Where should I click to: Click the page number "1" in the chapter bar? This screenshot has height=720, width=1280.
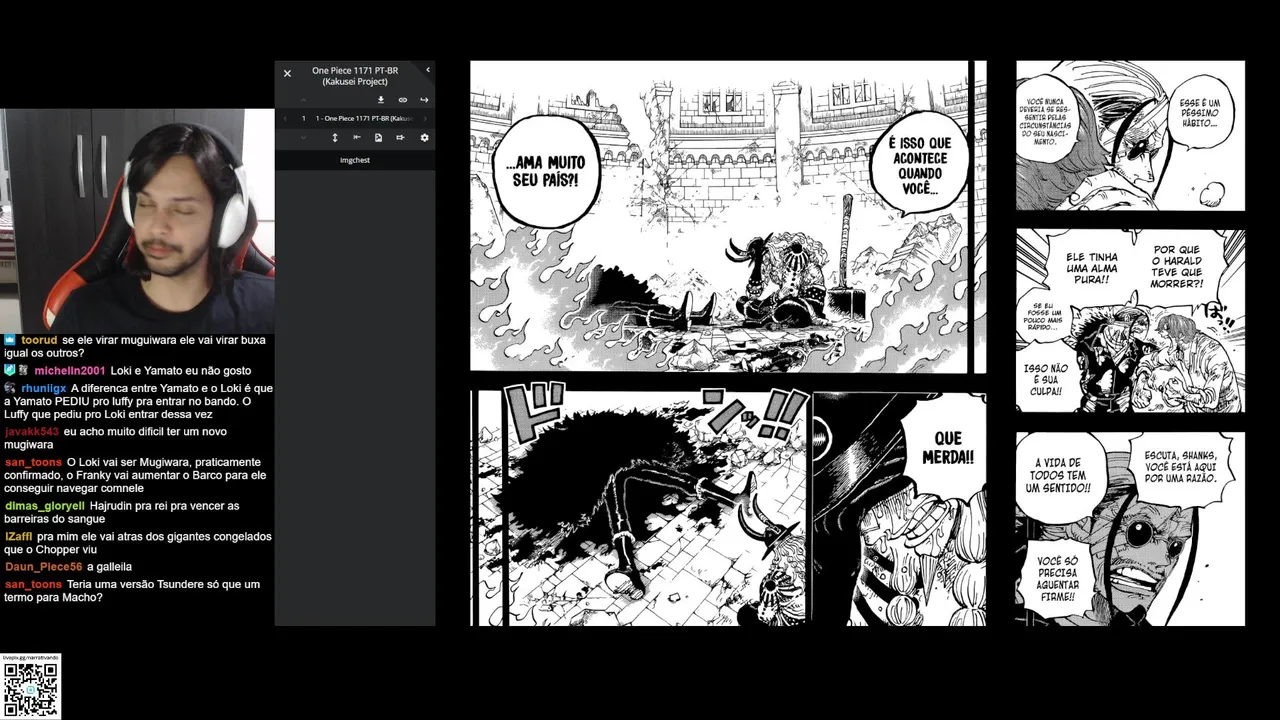click(x=303, y=118)
